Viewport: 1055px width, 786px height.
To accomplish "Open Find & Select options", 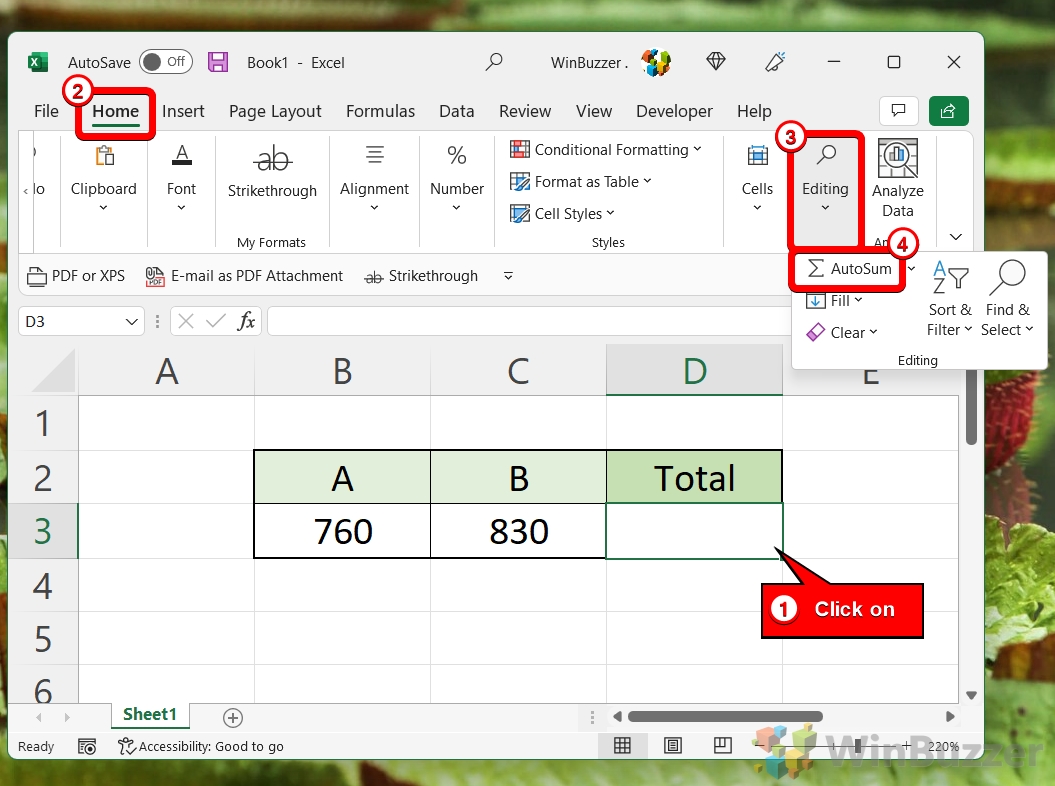I will tap(1007, 299).
